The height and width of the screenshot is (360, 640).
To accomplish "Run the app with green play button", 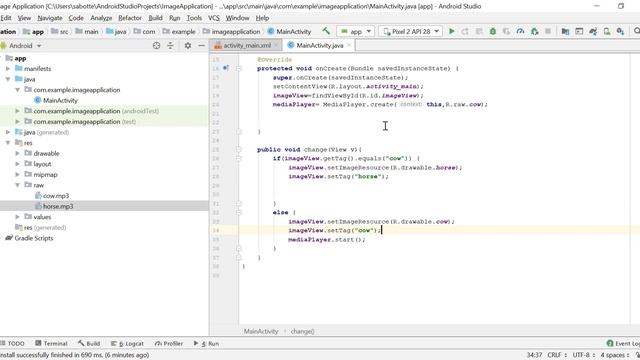I will 451,31.
